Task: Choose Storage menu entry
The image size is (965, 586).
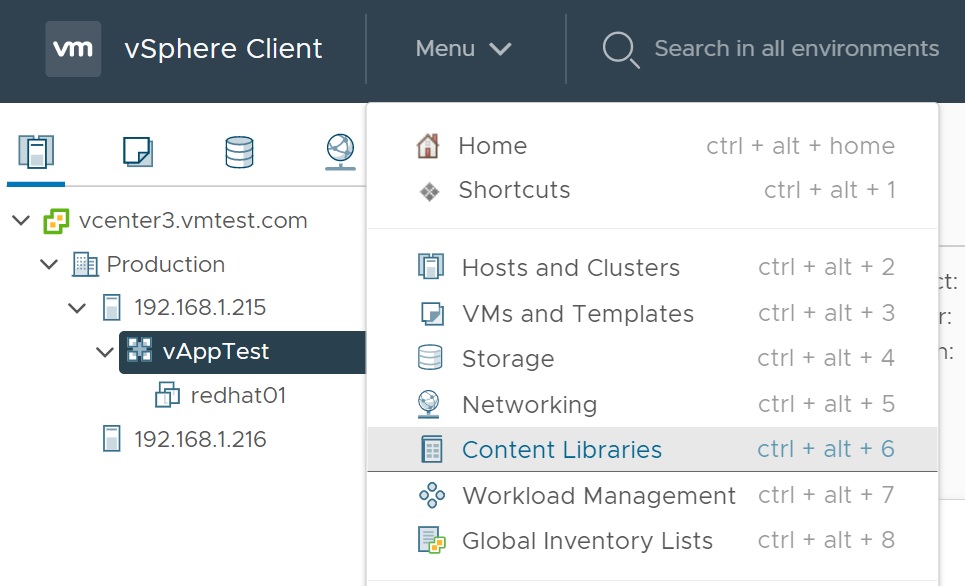Action: (x=652, y=358)
